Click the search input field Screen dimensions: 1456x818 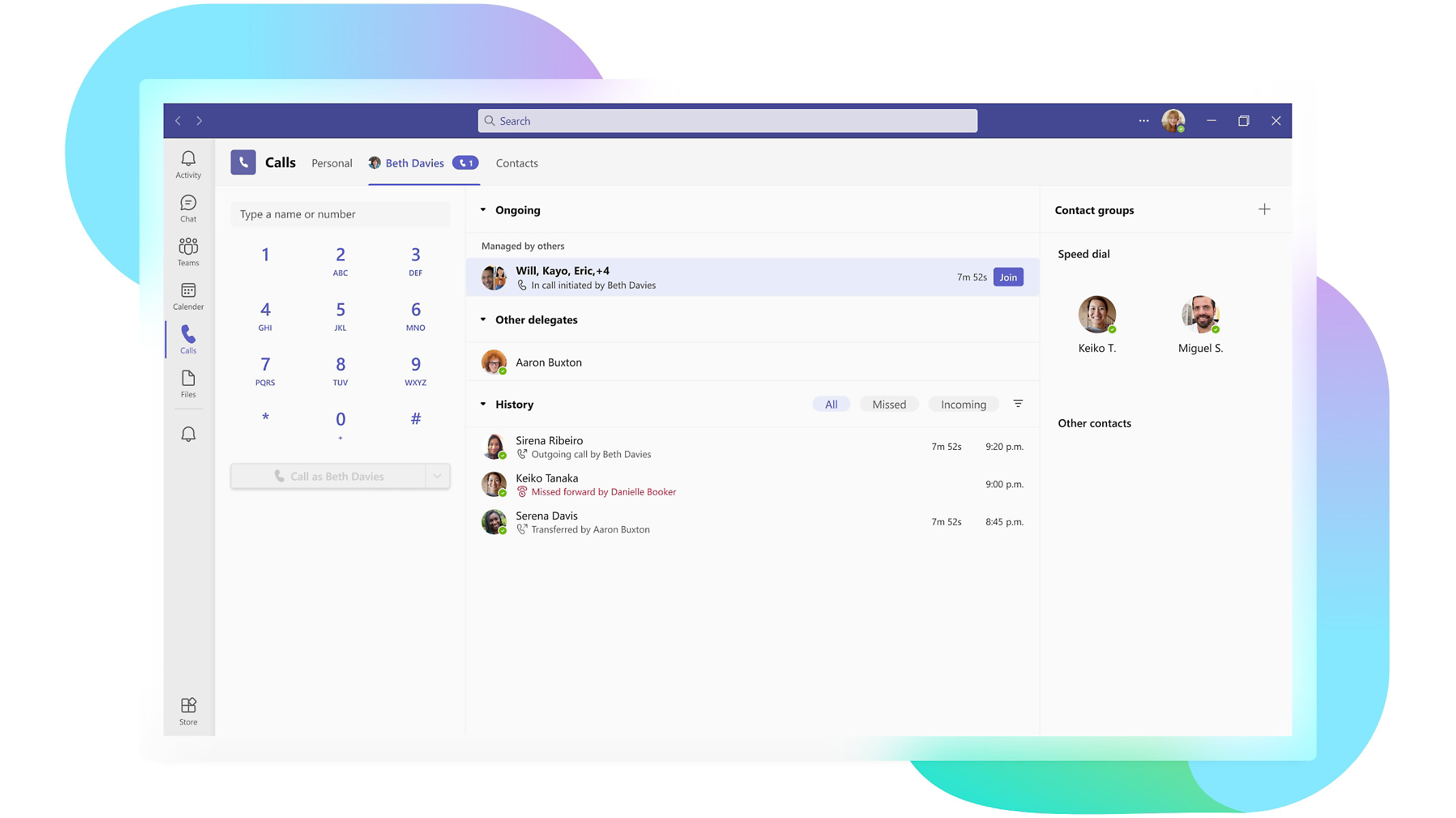tap(727, 120)
